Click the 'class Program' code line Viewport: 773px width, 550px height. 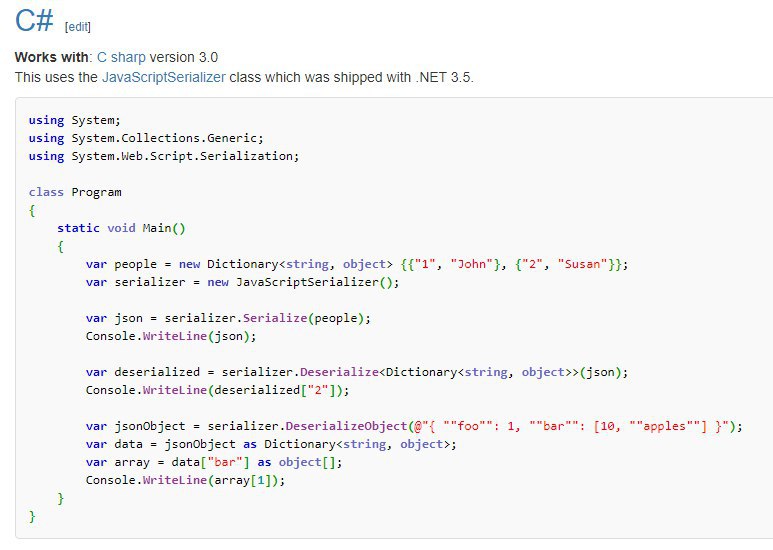(75, 192)
